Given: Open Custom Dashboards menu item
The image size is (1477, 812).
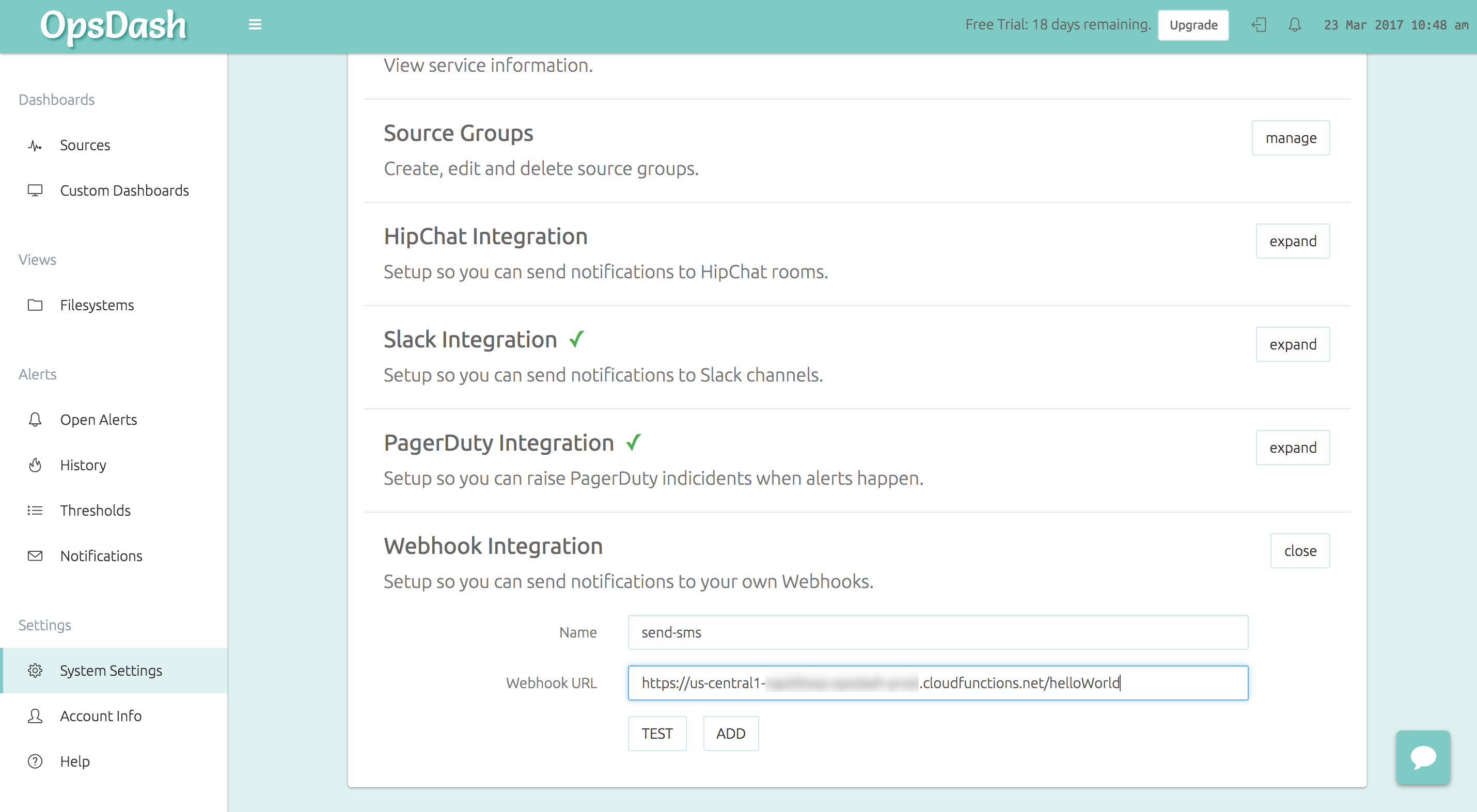Looking at the screenshot, I should [x=124, y=190].
